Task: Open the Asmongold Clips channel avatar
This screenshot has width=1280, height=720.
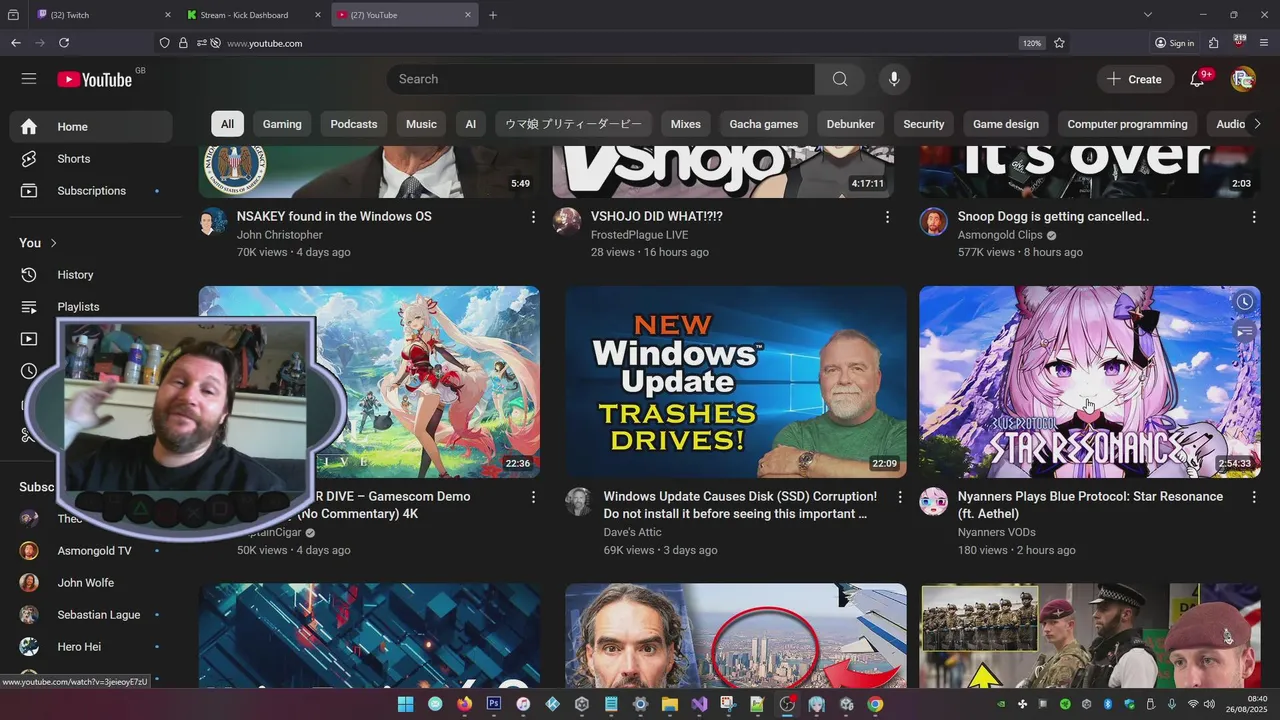Action: pos(933,221)
